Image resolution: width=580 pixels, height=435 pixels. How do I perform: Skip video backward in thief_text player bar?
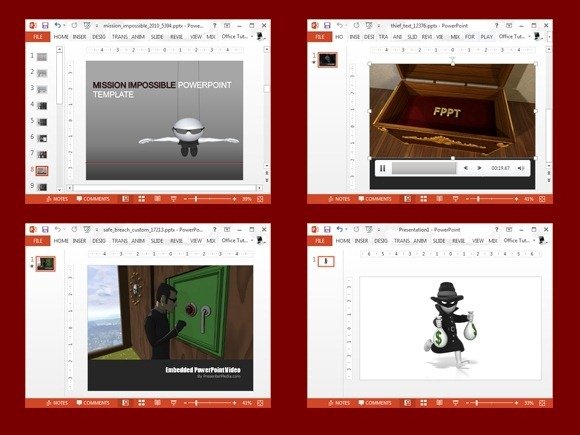tap(466, 168)
